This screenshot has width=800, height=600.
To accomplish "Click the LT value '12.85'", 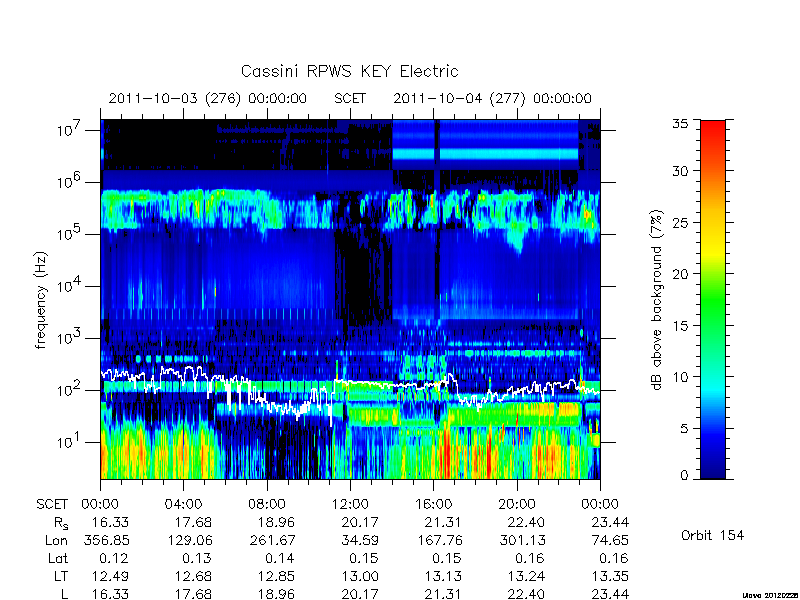I will tap(277, 576).
